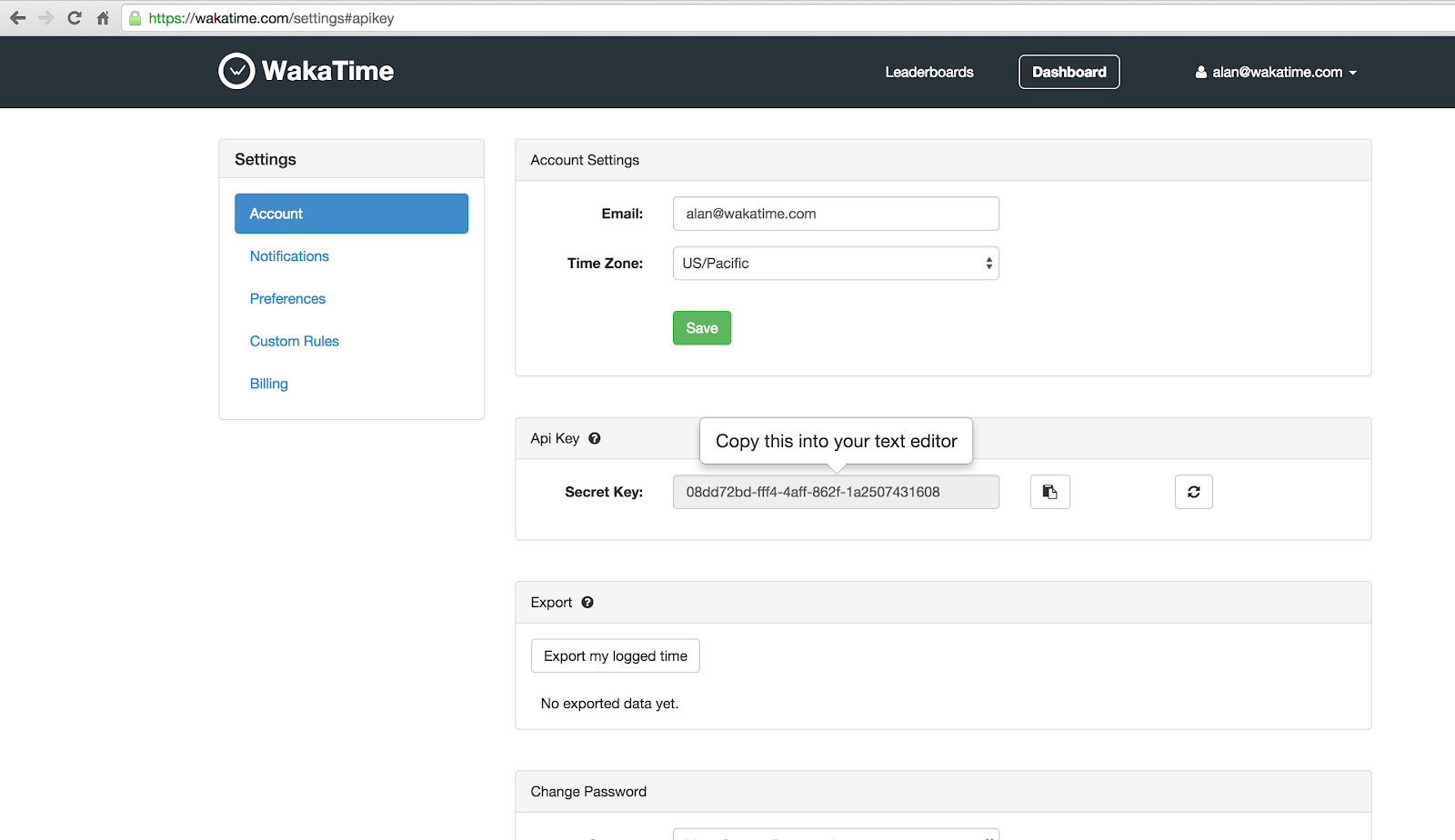The width and height of the screenshot is (1455, 840).
Task: Save the account settings
Action: pos(702,328)
